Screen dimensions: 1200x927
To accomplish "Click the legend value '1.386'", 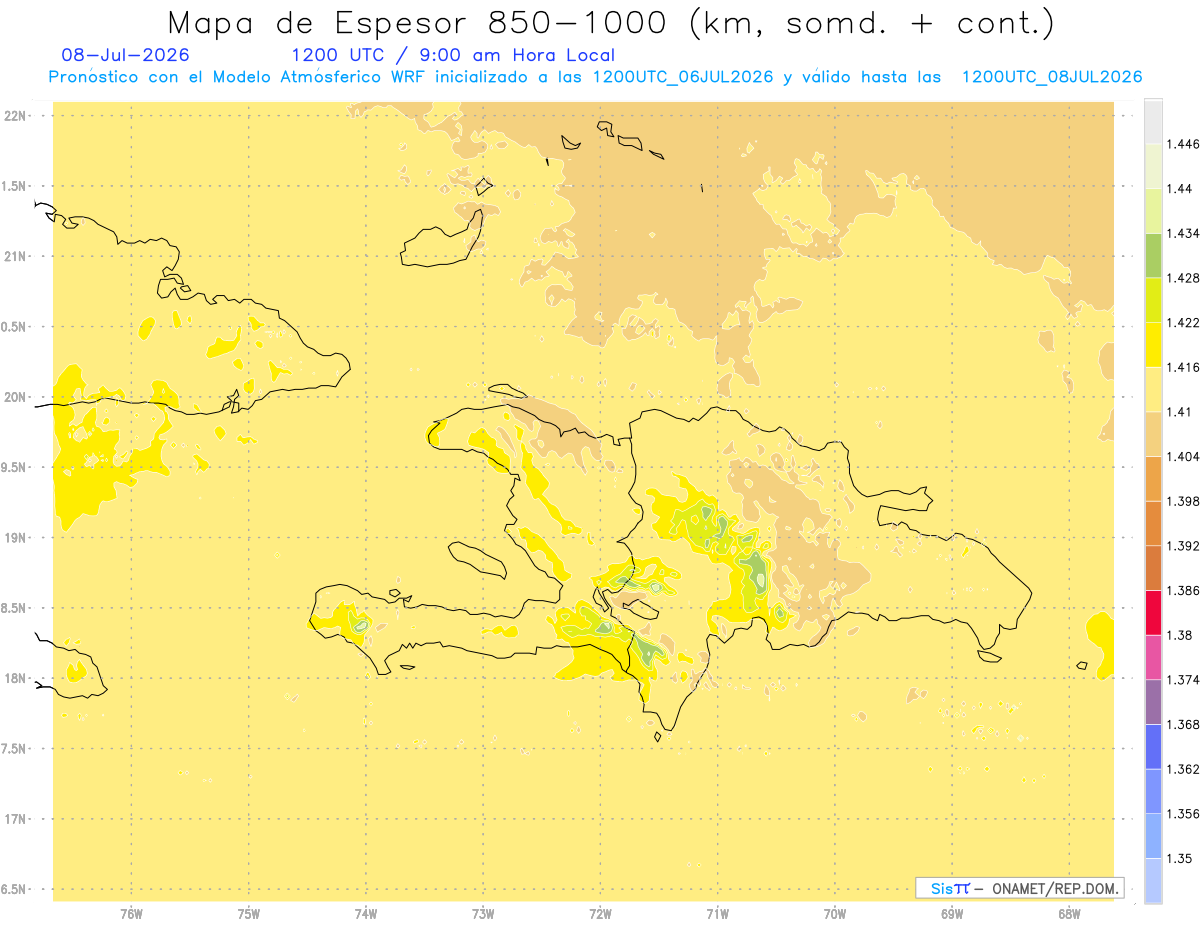I will click(1184, 590).
